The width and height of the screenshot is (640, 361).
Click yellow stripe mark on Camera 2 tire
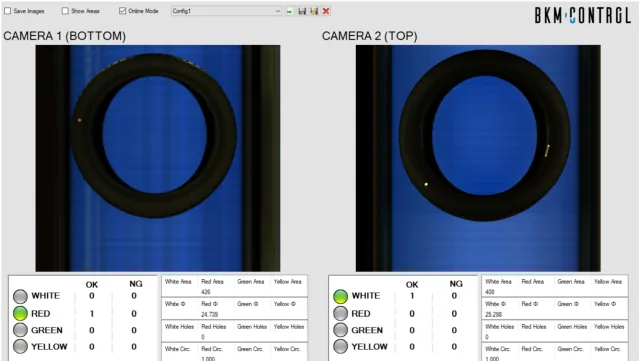tap(547, 150)
